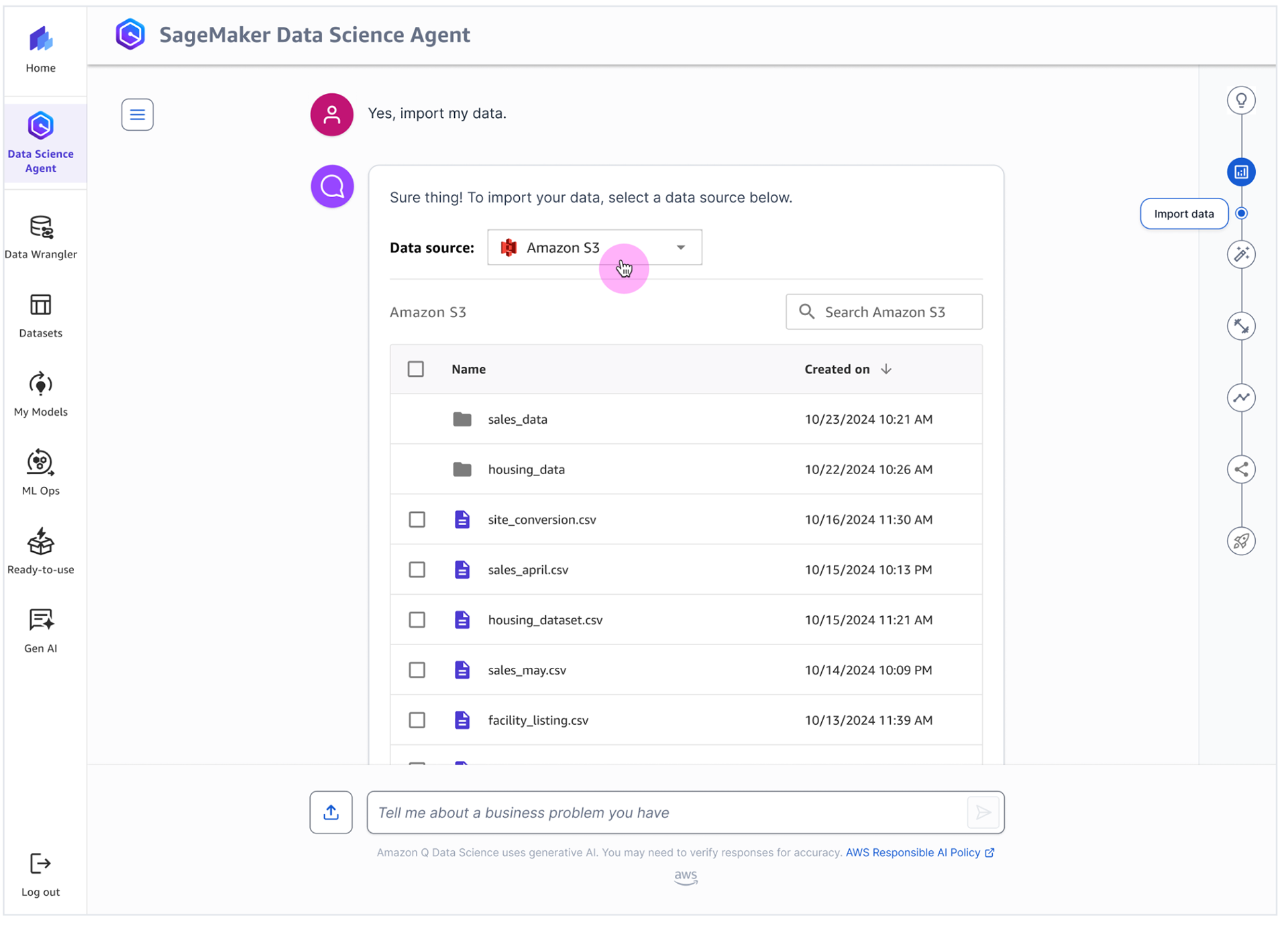Click the lightbulb step icon
1288x926 pixels.
(x=1241, y=101)
